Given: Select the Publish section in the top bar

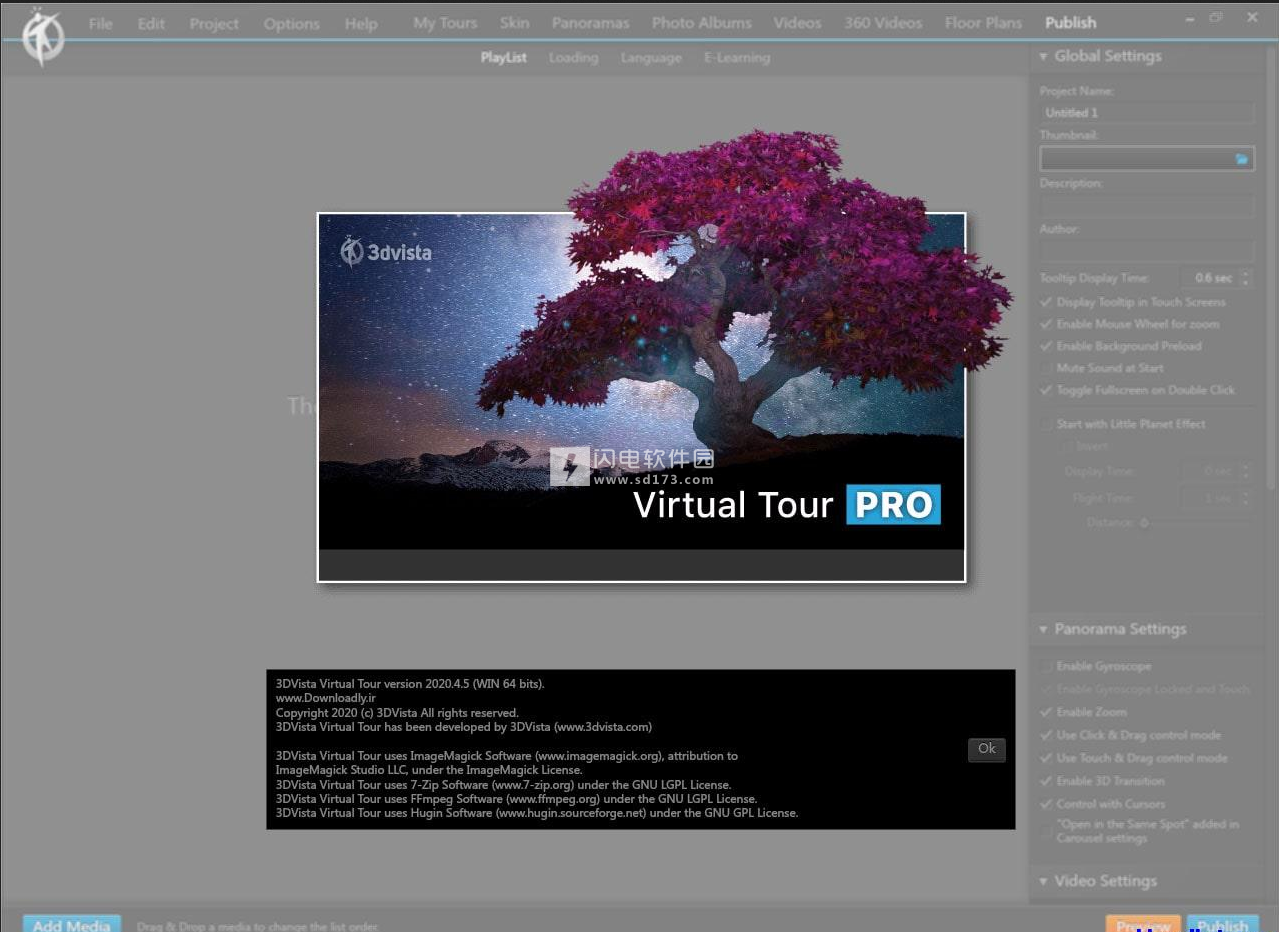Looking at the screenshot, I should 1071,22.
